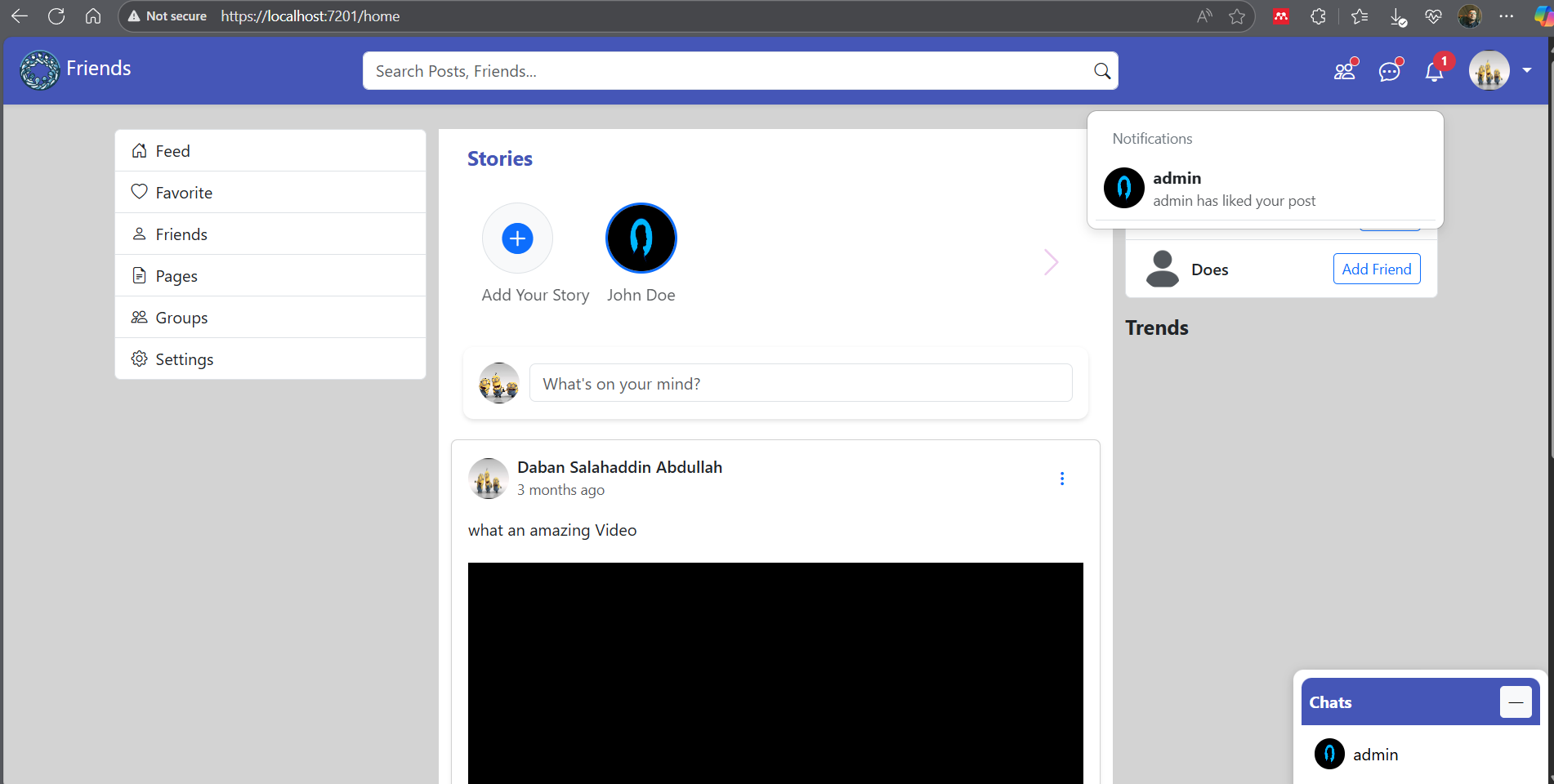Reload the page using browser refresh
The height and width of the screenshot is (784, 1554).
(56, 16)
